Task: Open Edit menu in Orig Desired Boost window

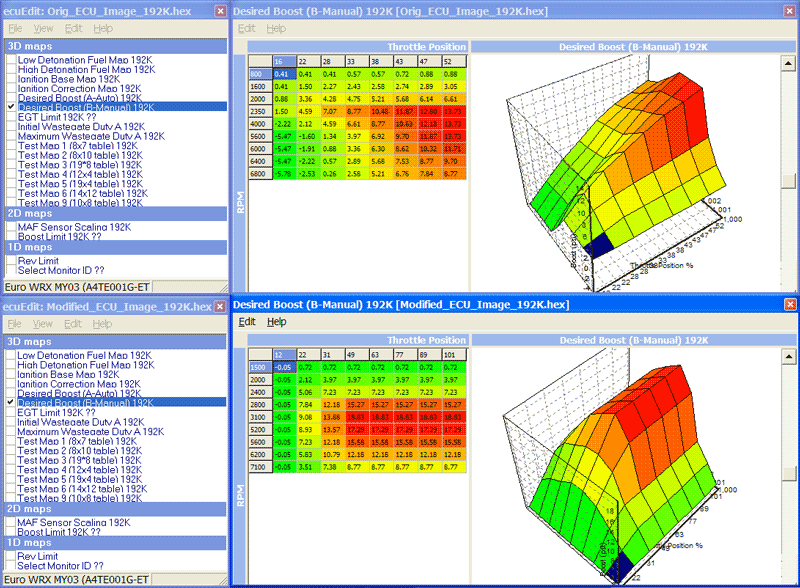Action: (x=247, y=29)
